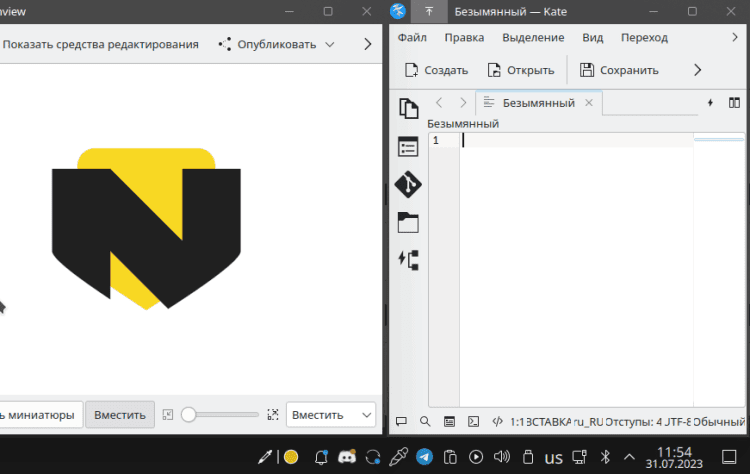750x474 pixels.
Task: Open the 'Вместить' zoom combo box
Action: (x=331, y=414)
